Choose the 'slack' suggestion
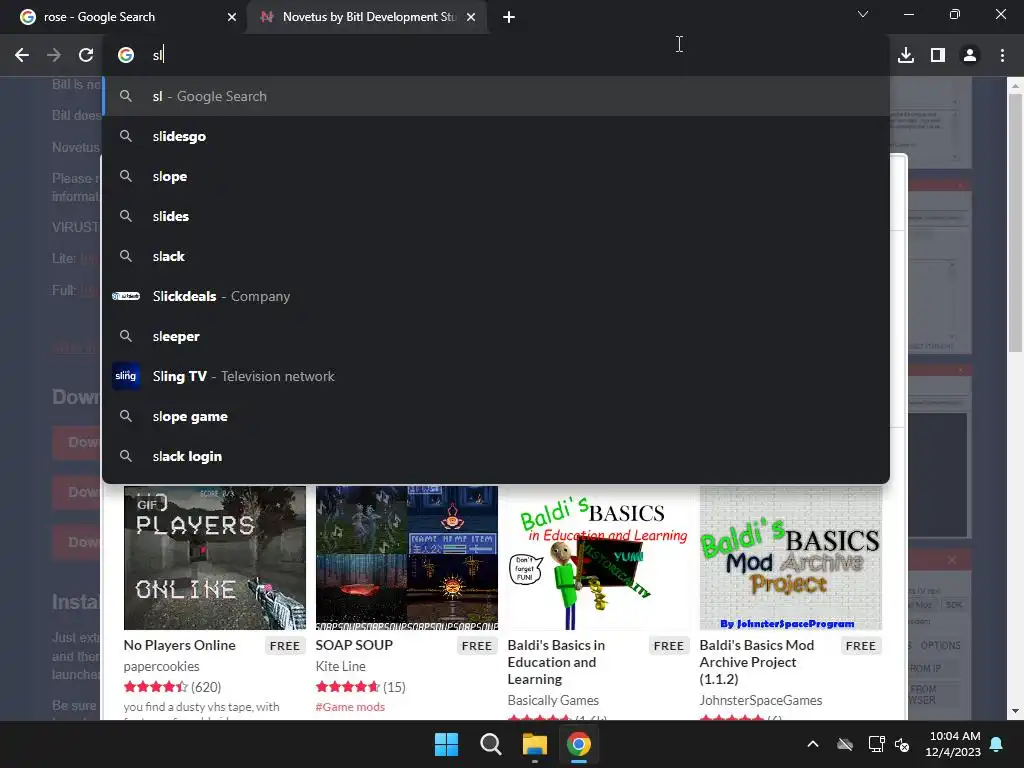Image resolution: width=1024 pixels, height=768 pixels. click(496, 256)
